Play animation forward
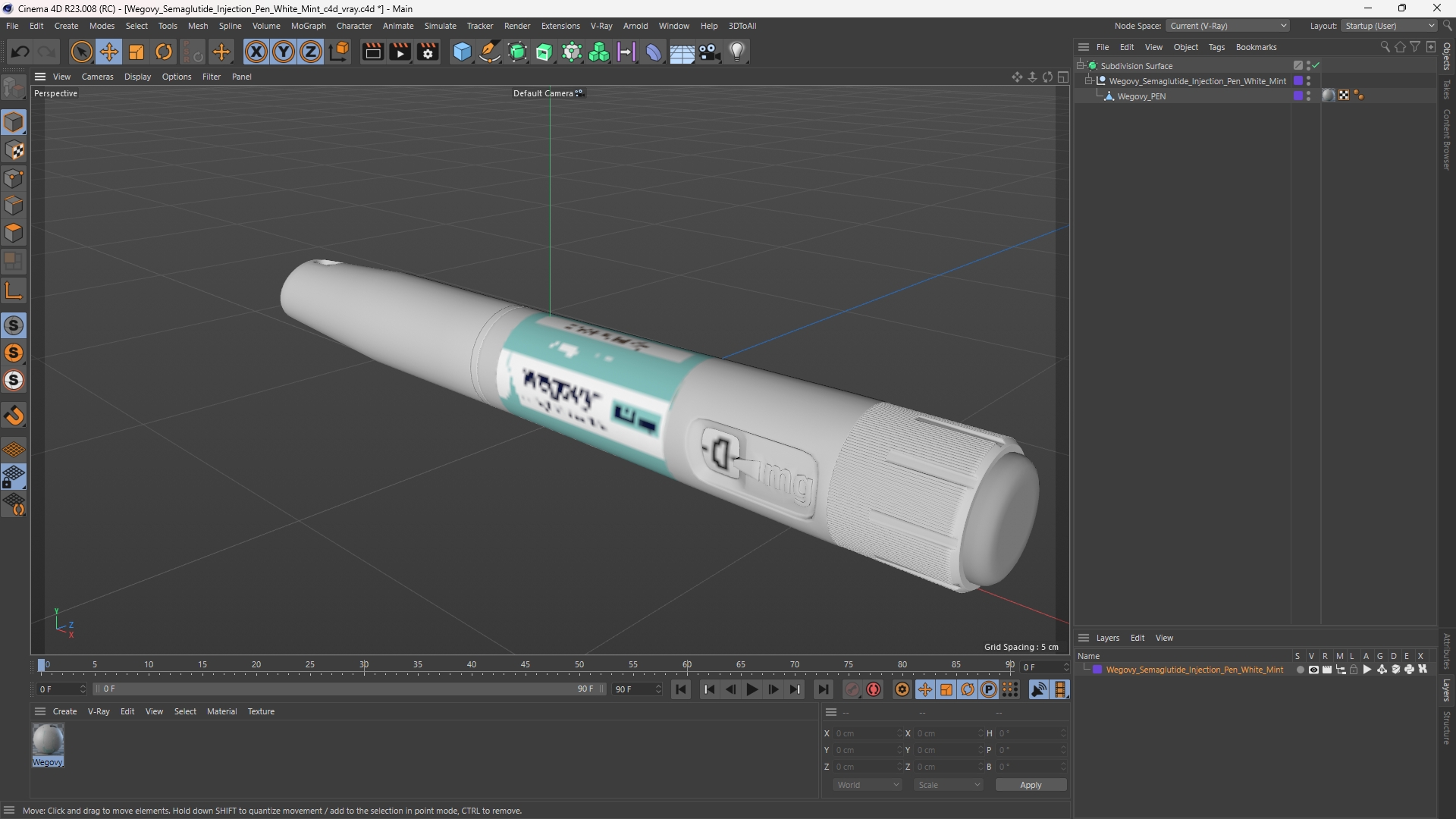The image size is (1456, 819). [x=752, y=689]
